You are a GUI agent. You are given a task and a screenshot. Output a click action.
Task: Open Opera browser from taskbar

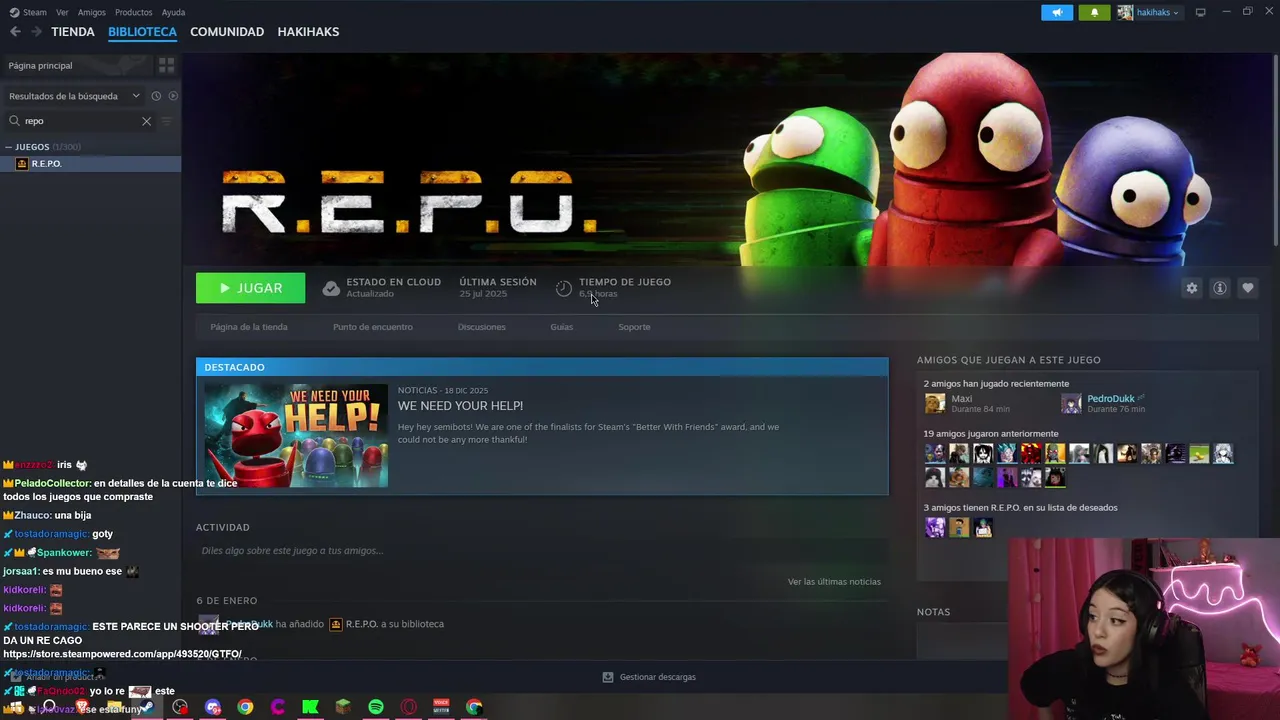pos(408,707)
